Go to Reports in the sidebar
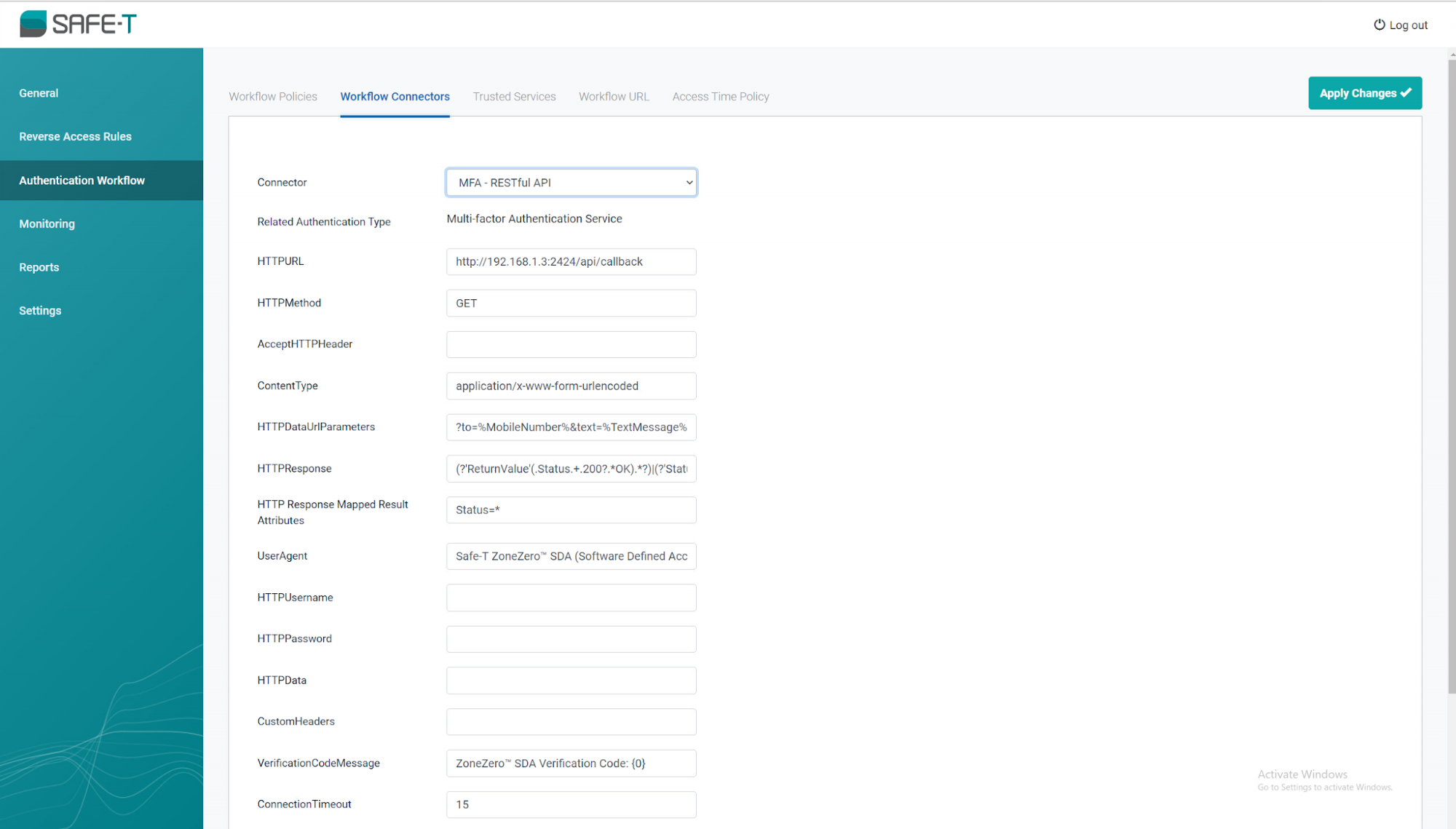This screenshot has width=1456, height=829. (x=39, y=267)
